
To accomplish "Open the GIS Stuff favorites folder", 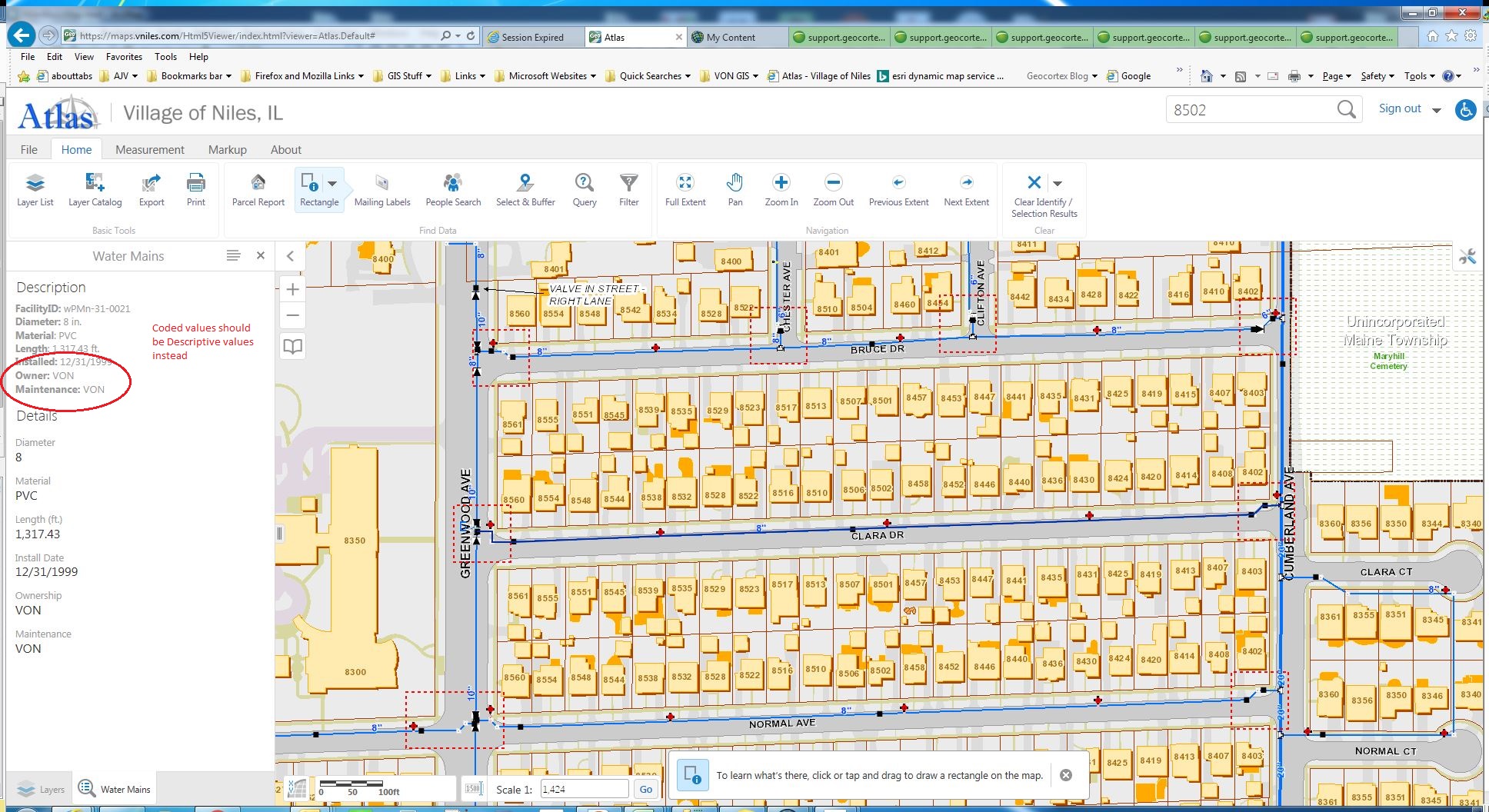I will (x=402, y=76).
